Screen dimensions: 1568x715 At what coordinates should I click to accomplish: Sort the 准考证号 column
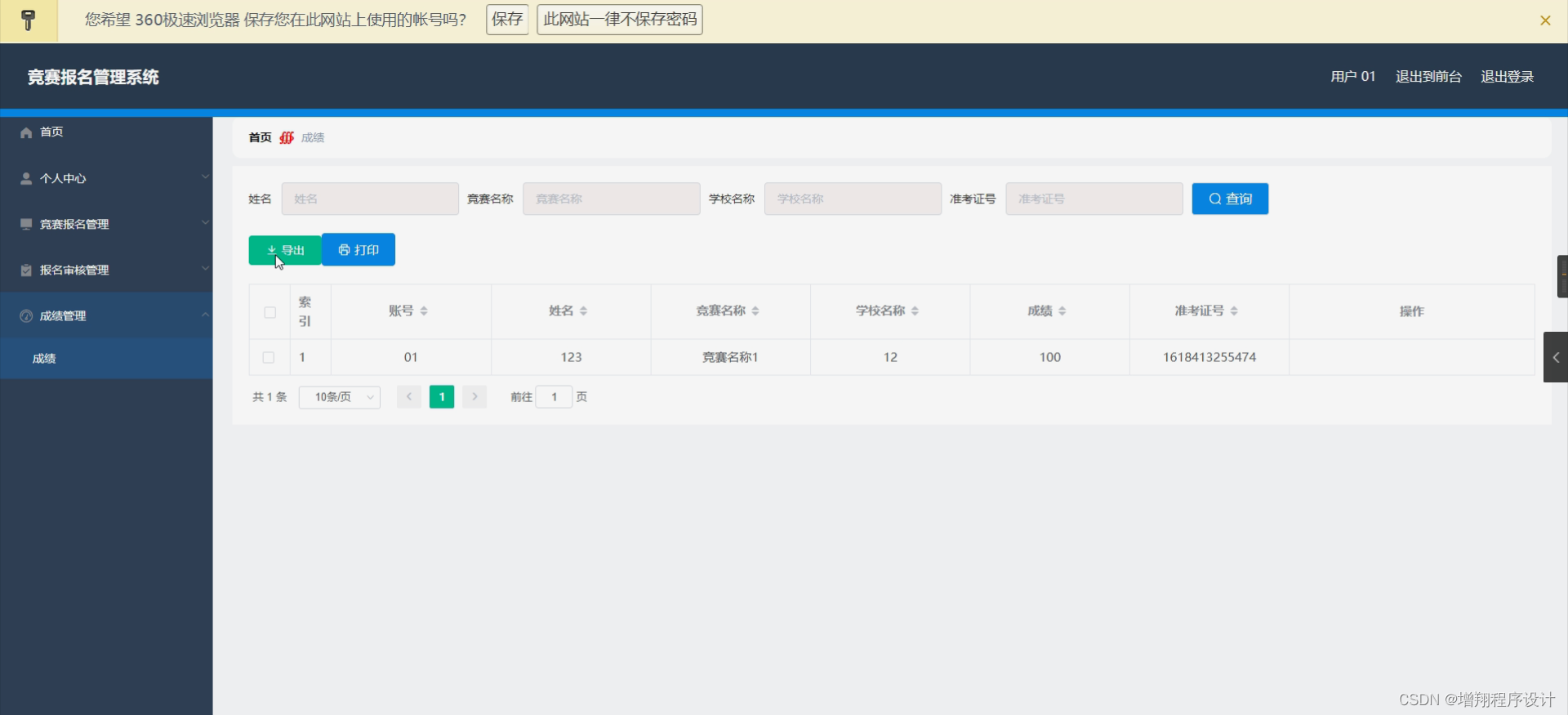pos(1234,311)
